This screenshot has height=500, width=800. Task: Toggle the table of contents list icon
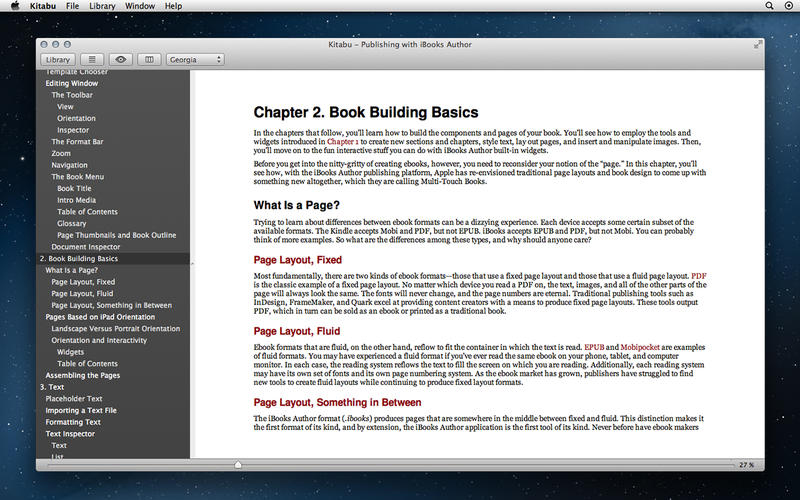tap(92, 60)
